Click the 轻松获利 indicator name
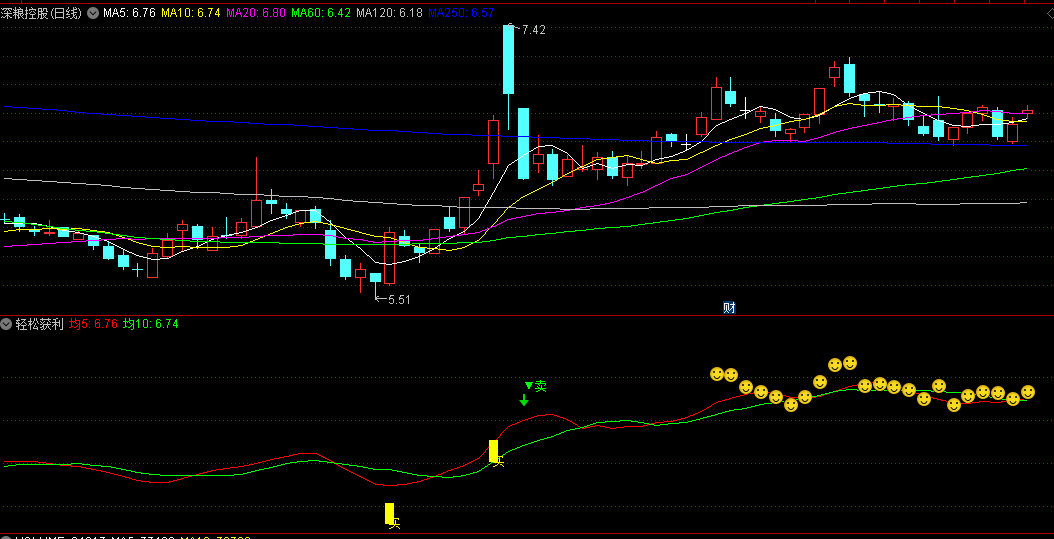This screenshot has width=1054, height=539. pos(39,324)
